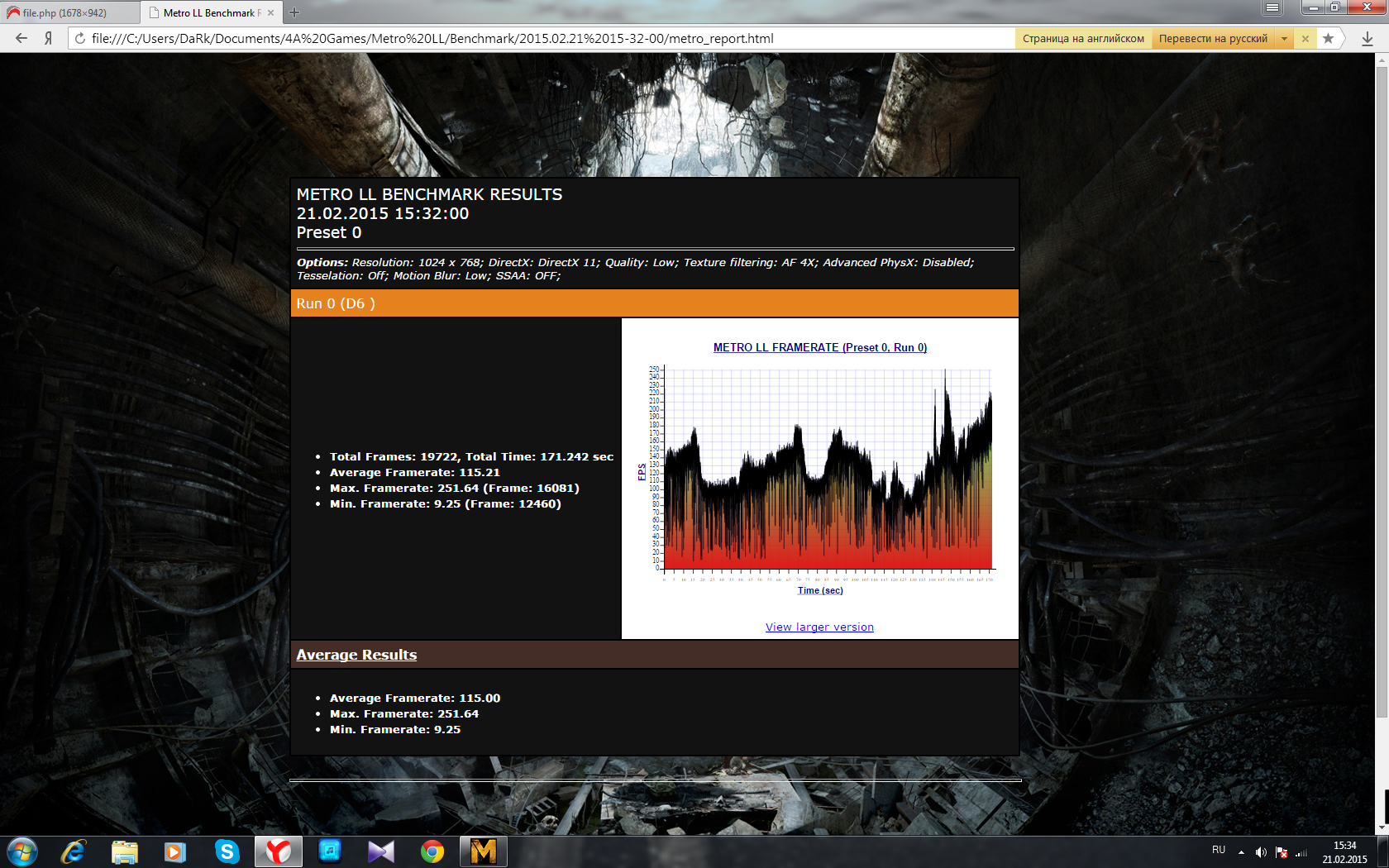
Task: Click 'Max. Framerate: 251.64 (Frame: 16081)' text
Action: tap(455, 488)
